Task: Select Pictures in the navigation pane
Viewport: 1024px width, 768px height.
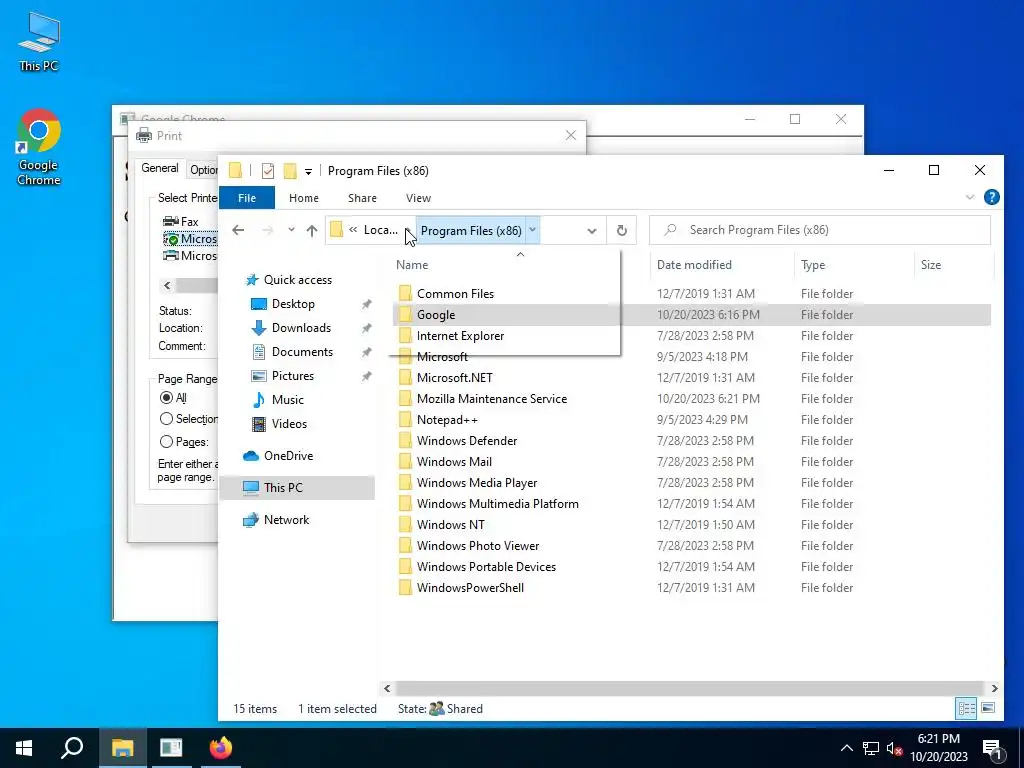Action: pyautogui.click(x=293, y=376)
